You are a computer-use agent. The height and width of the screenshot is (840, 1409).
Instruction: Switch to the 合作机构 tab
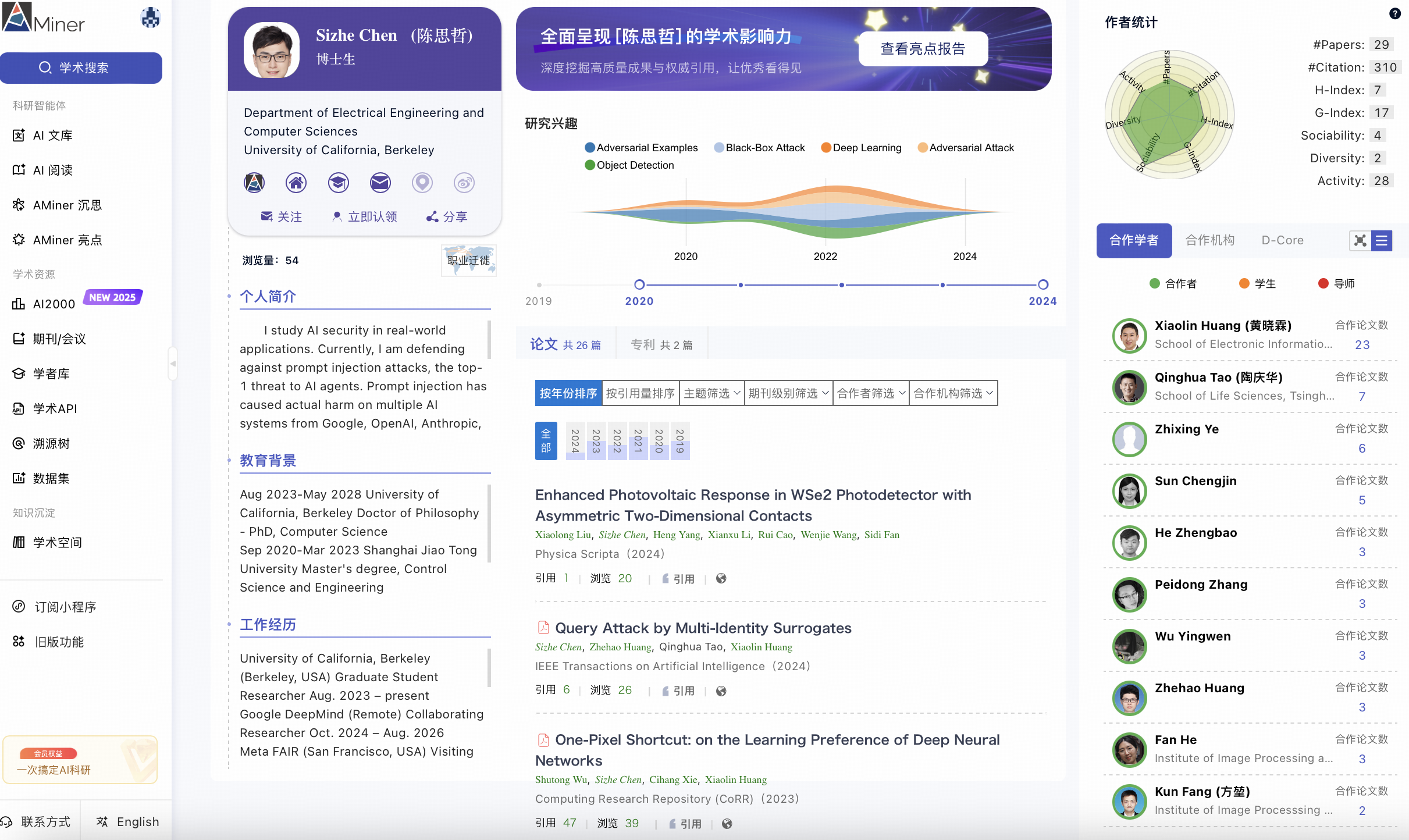[1210, 240]
